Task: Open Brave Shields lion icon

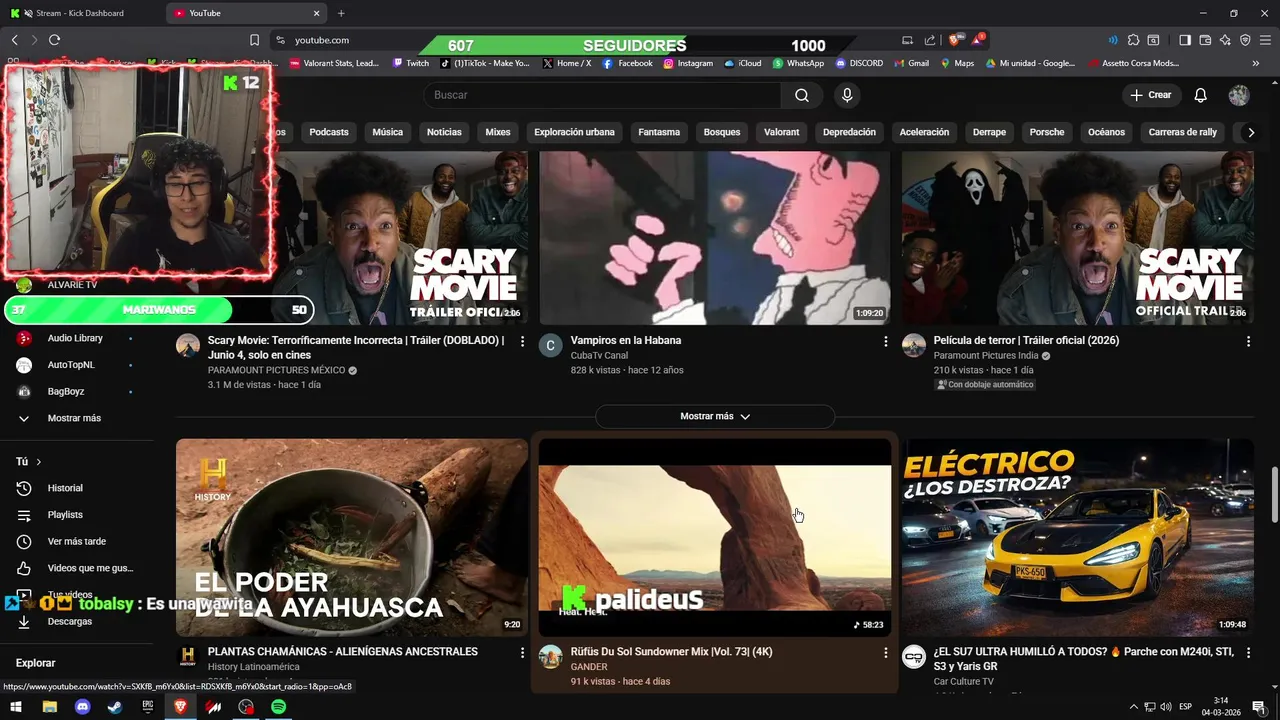Action: coord(954,40)
